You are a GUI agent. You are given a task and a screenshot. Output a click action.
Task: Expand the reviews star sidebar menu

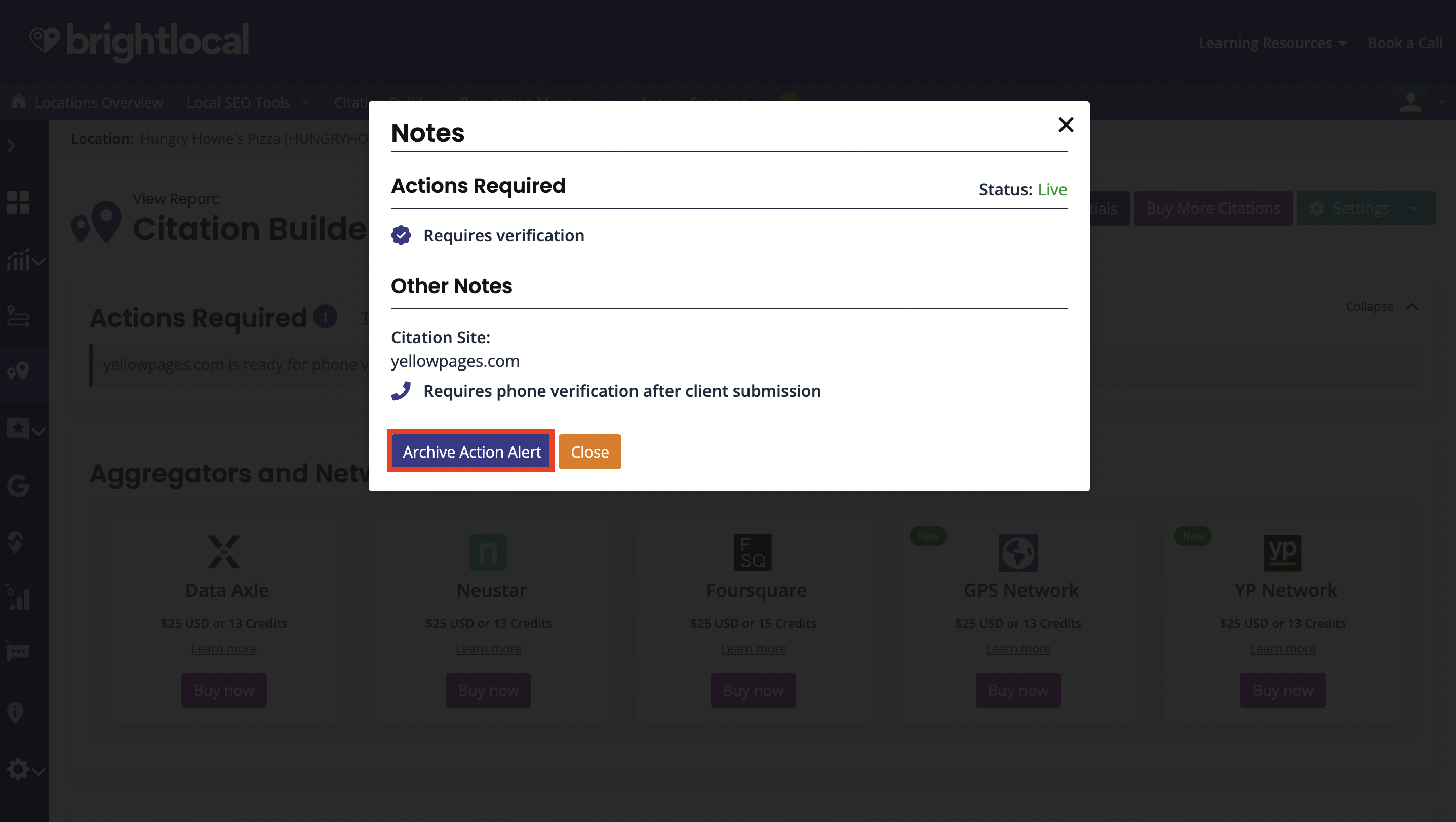click(x=25, y=429)
